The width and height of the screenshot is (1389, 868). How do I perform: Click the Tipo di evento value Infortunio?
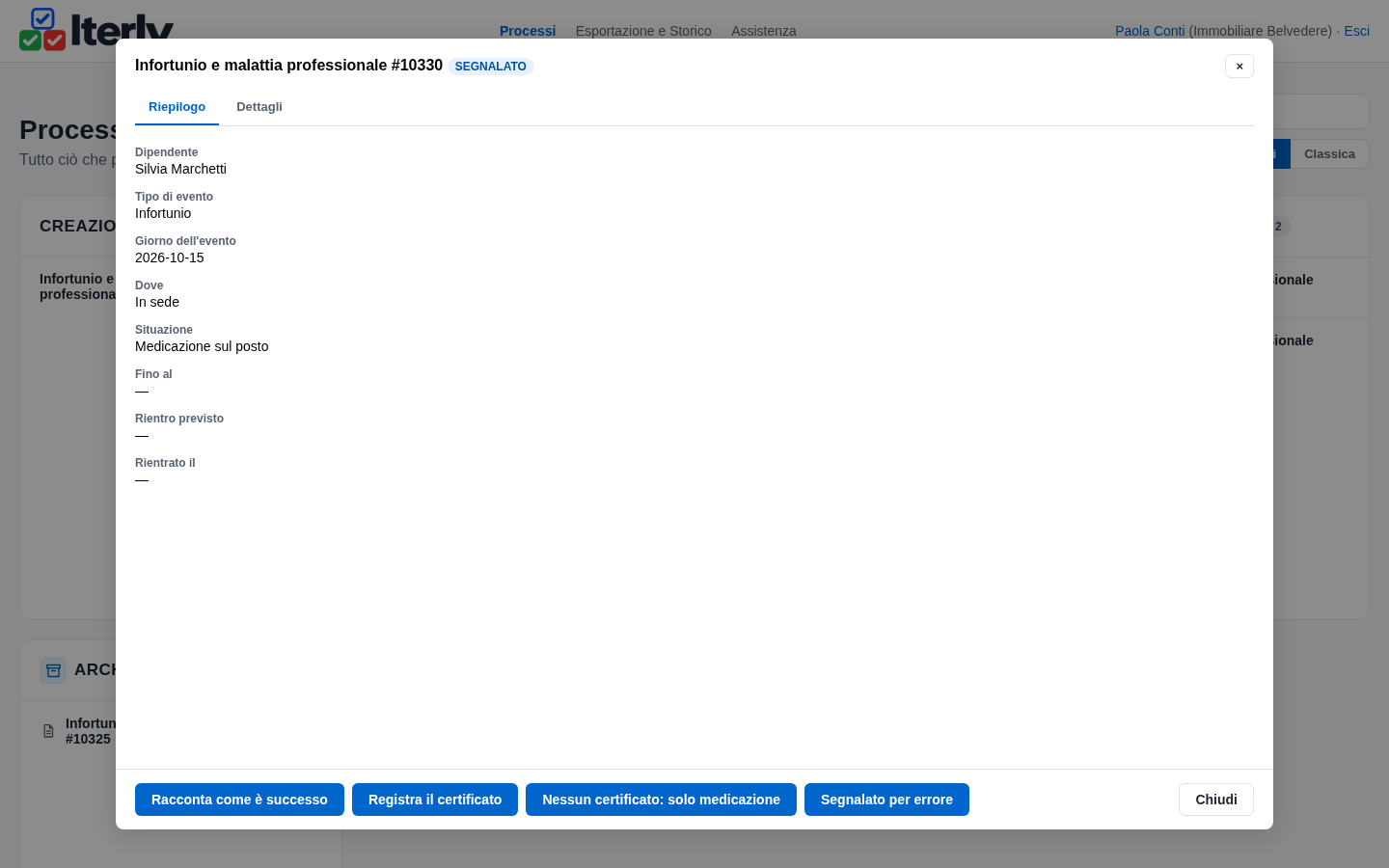click(163, 213)
